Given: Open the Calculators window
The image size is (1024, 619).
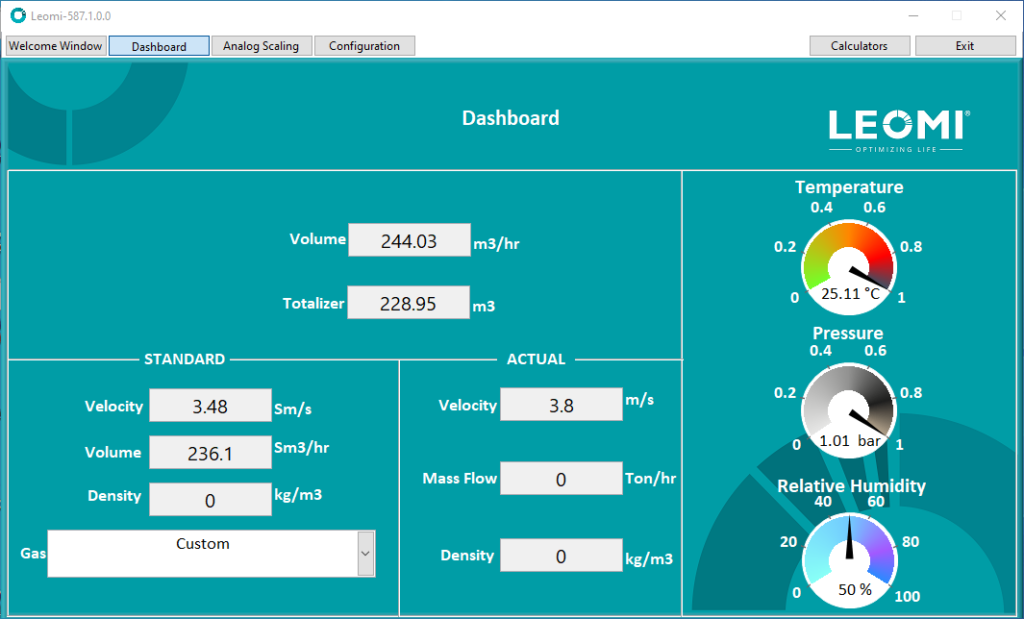Looking at the screenshot, I should pos(858,45).
